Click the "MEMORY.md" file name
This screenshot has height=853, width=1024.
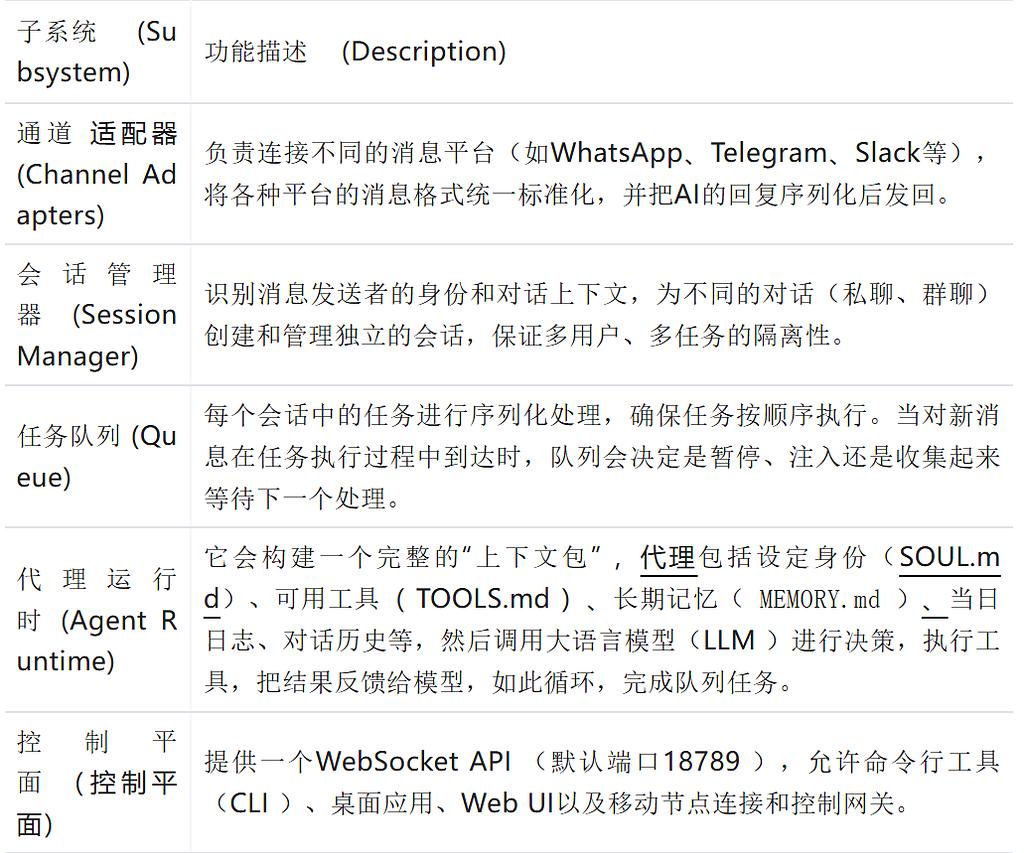pyautogui.click(x=819, y=600)
